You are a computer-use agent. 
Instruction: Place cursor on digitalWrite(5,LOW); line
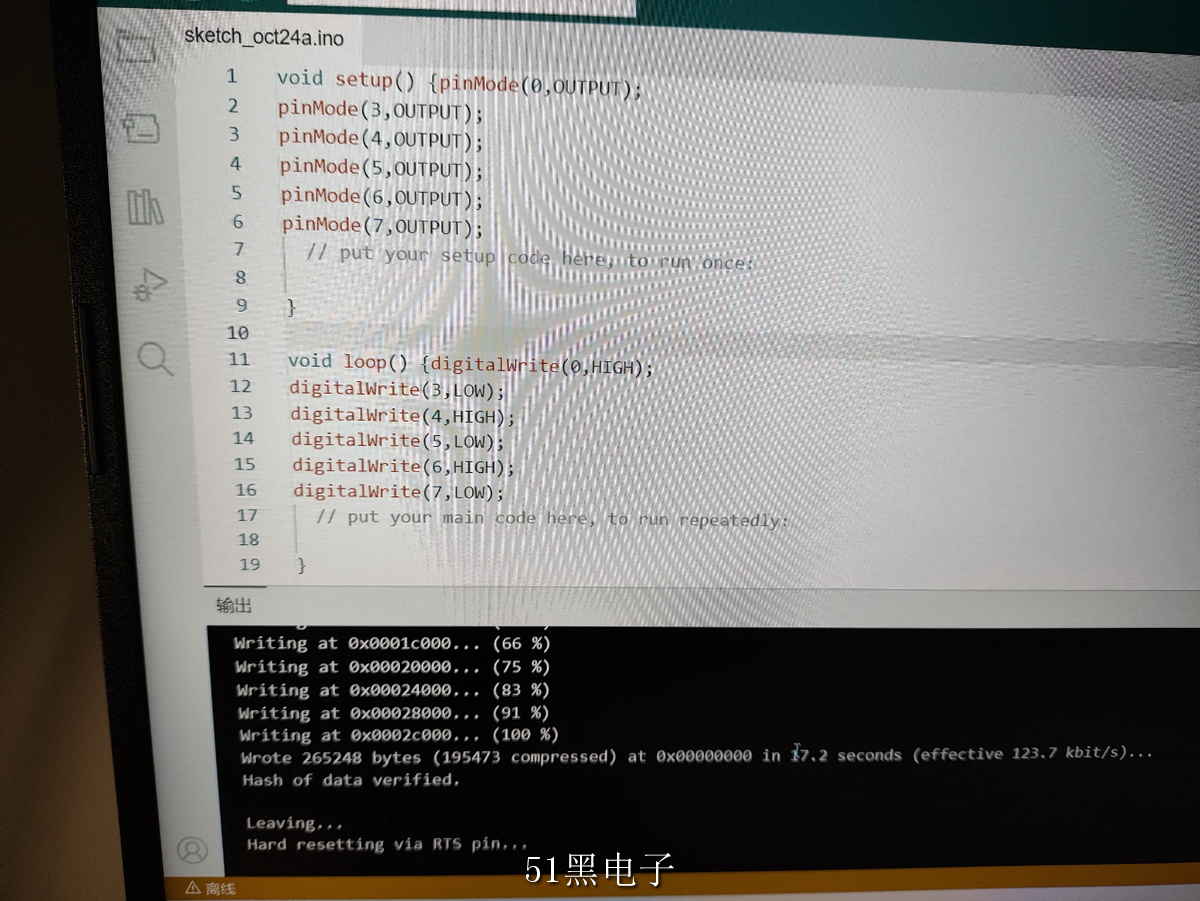point(399,440)
